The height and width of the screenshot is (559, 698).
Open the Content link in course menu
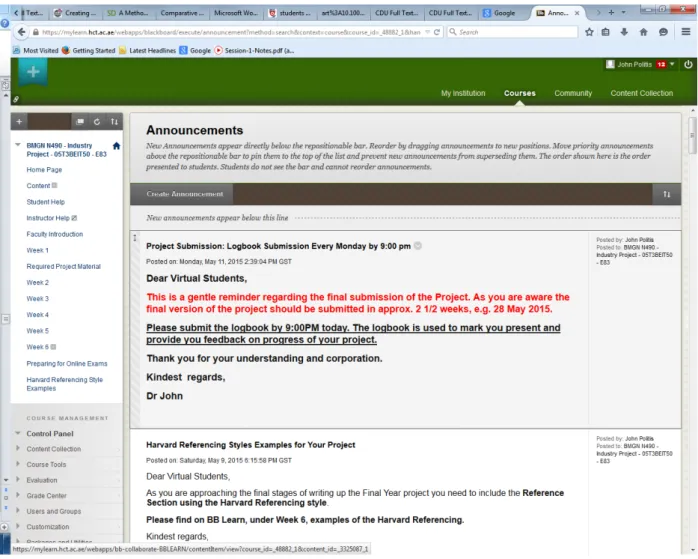[x=38, y=186]
